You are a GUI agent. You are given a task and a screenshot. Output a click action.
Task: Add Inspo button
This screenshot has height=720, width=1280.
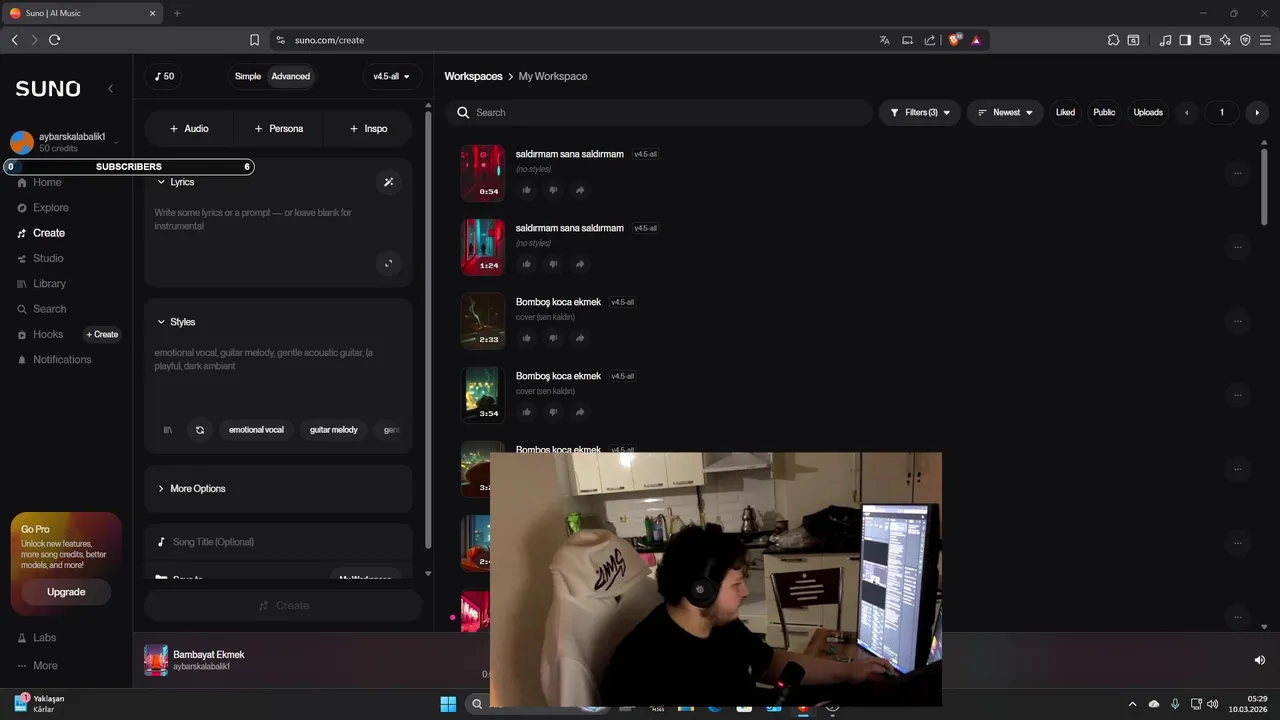(x=368, y=128)
